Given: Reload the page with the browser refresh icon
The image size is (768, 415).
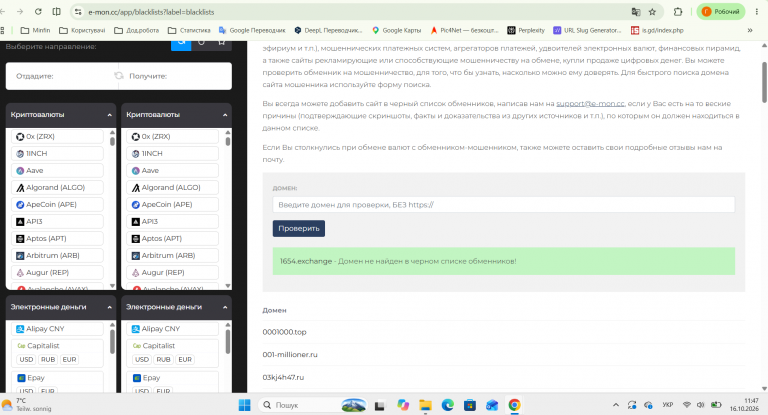Looking at the screenshot, I should click(38, 12).
